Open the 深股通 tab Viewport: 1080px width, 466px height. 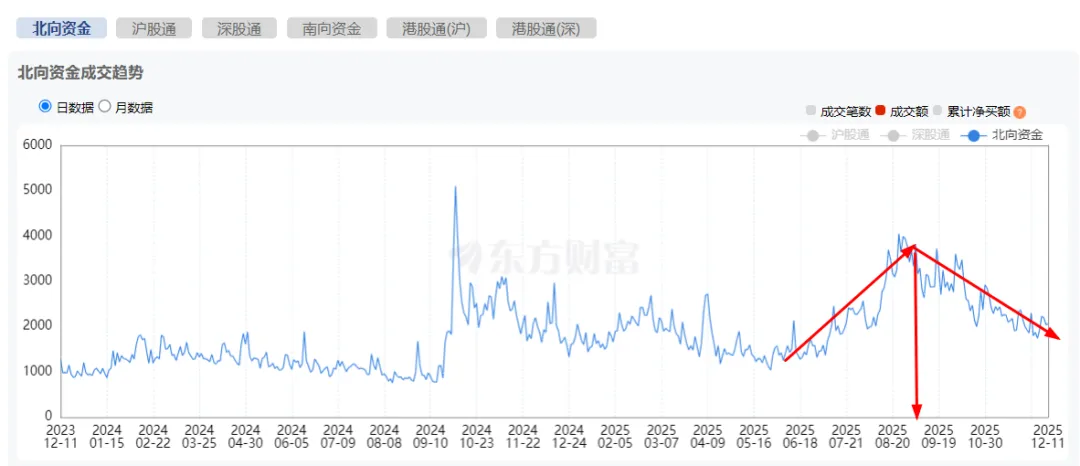click(x=239, y=28)
